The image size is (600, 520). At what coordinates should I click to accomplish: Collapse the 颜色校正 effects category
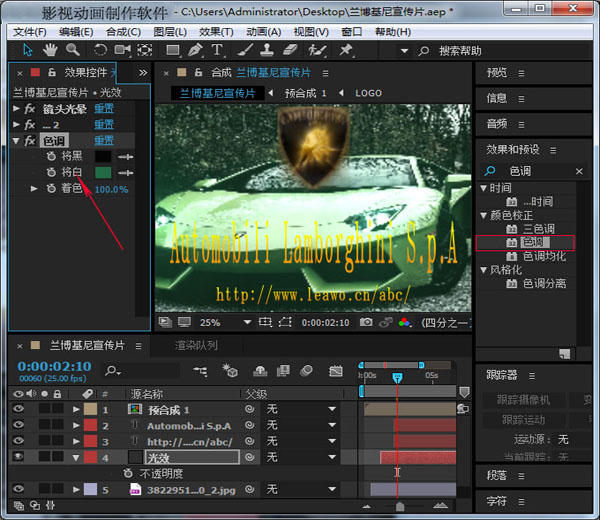pyautogui.click(x=484, y=215)
